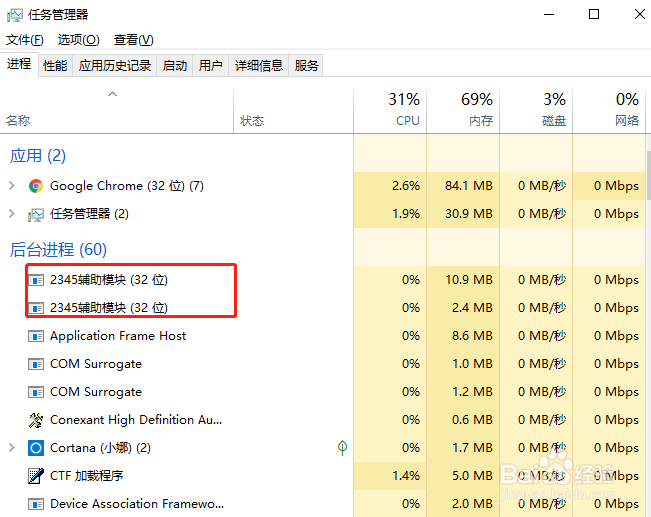Click the 任务管理器 process row icon

pyautogui.click(x=36, y=214)
